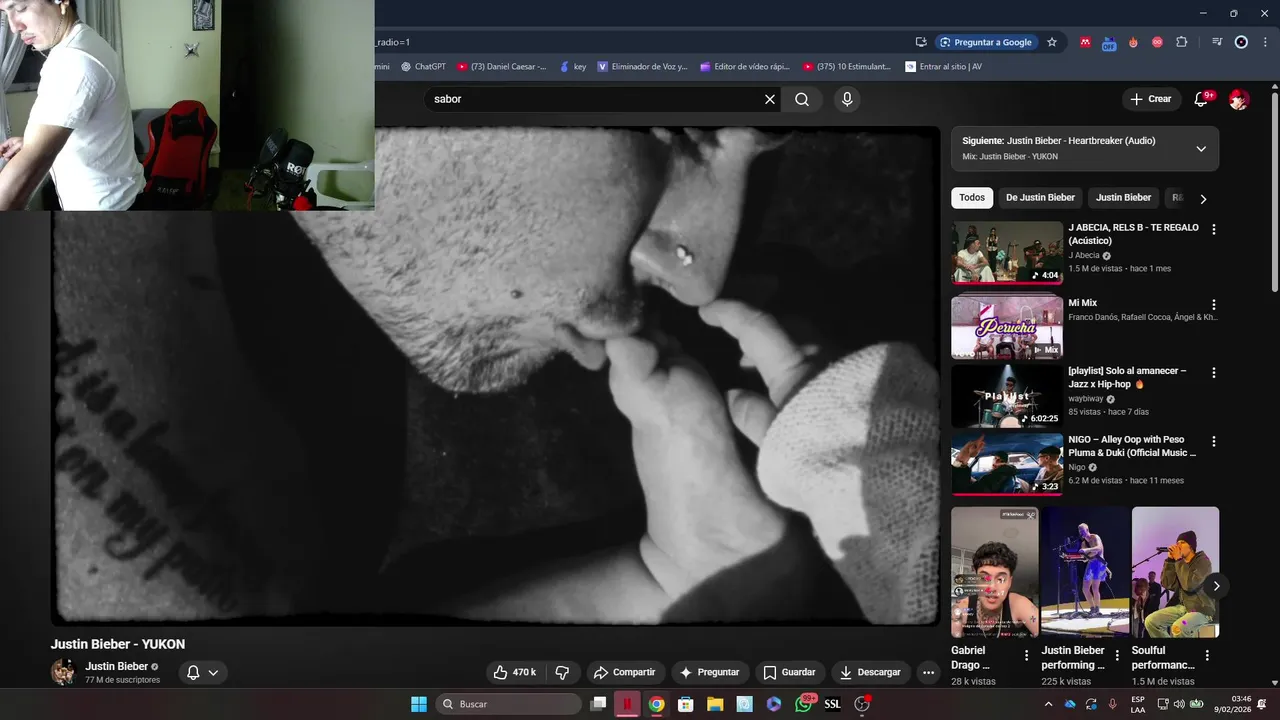Open the 10 Estimulant bookmark
This screenshot has width=1280, height=720.
click(847, 67)
